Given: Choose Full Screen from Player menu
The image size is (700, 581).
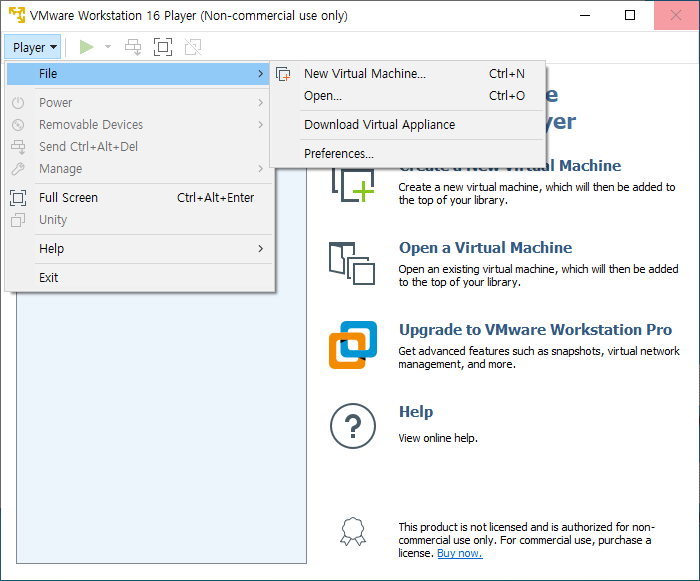Looking at the screenshot, I should pyautogui.click(x=138, y=198).
